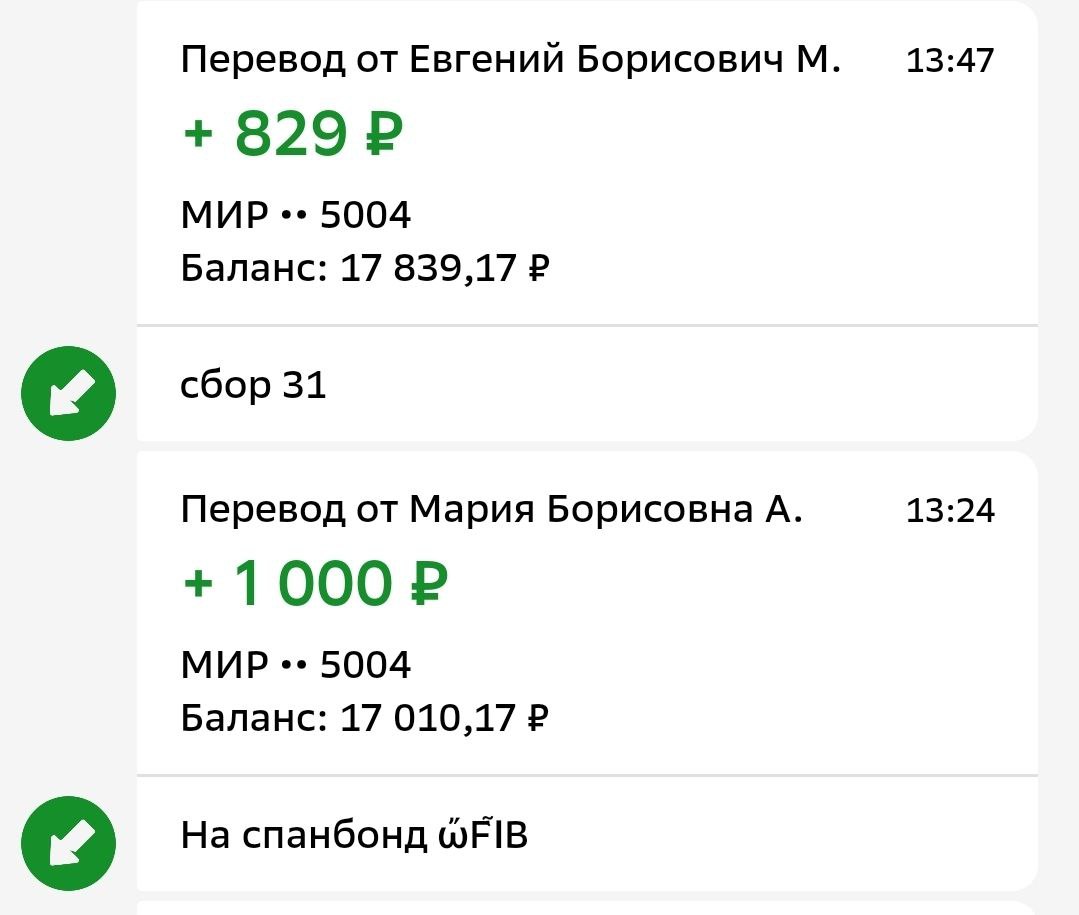Tap balance line showing 17 010,17 ₽
The image size is (1079, 915).
point(365,718)
